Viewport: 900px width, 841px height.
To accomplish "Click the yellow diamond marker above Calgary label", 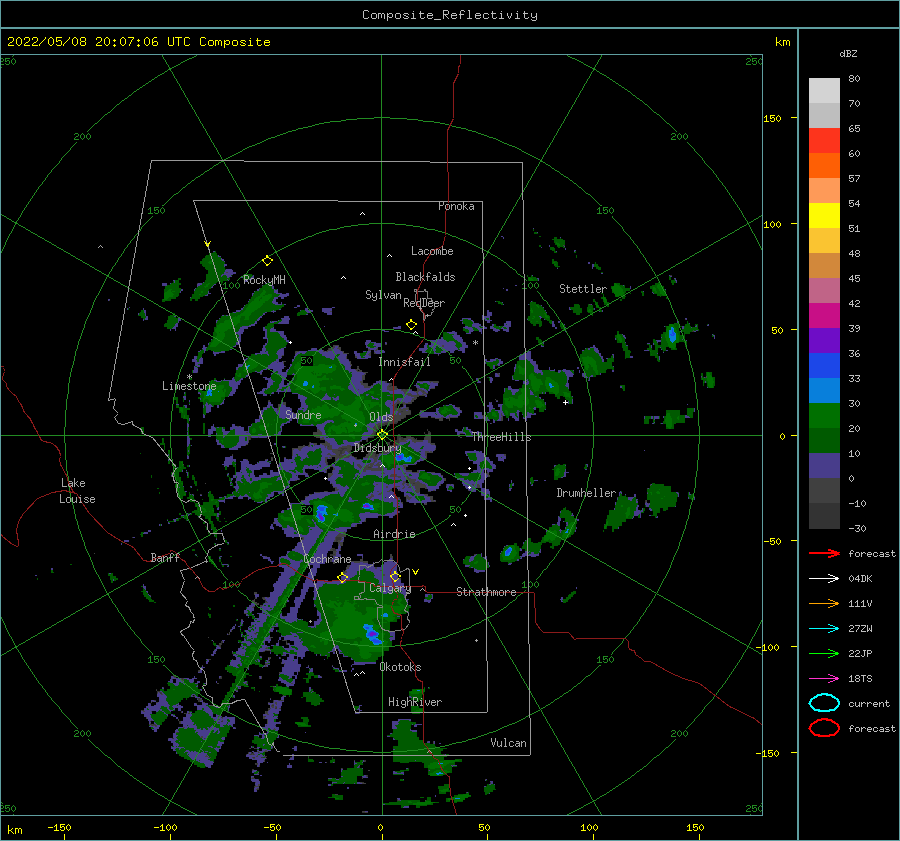I will (x=395, y=576).
